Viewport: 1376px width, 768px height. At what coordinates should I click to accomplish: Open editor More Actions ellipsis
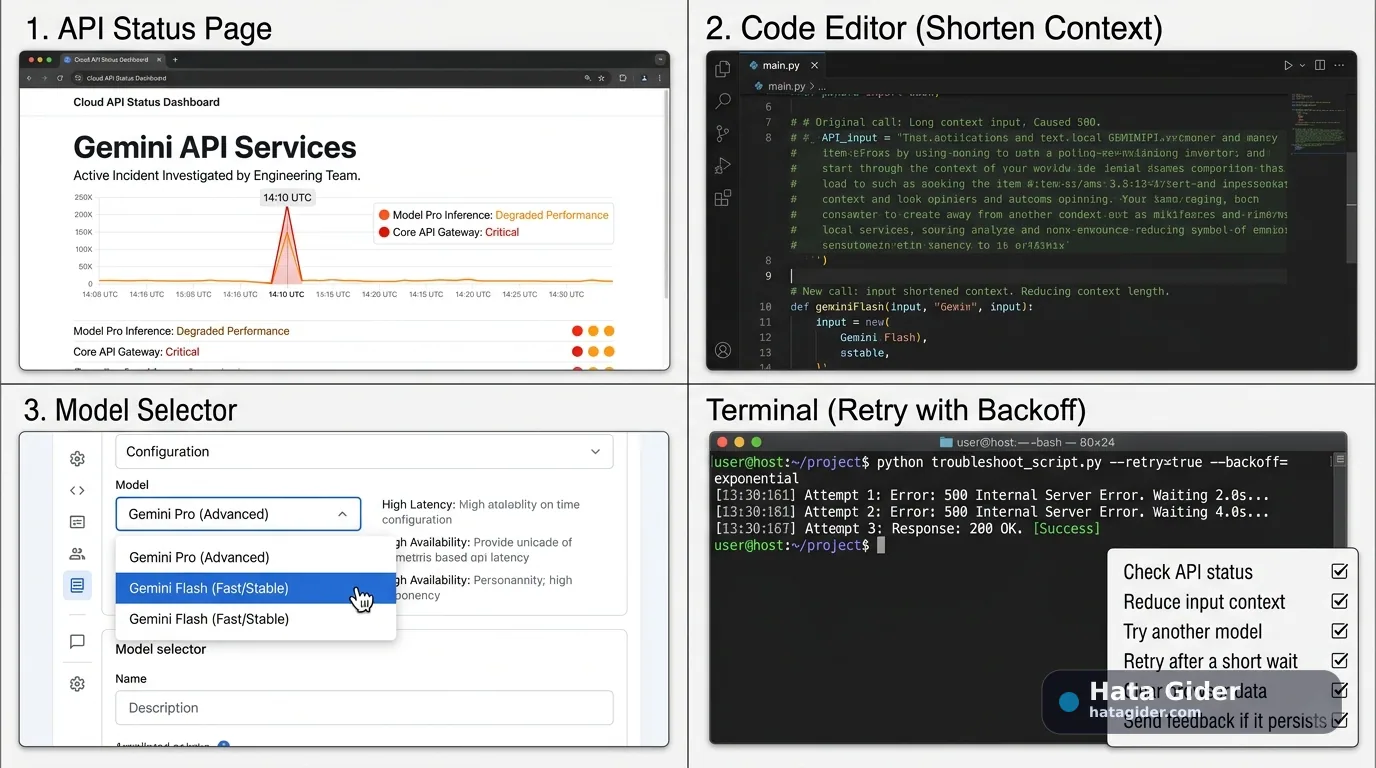tap(1340, 65)
